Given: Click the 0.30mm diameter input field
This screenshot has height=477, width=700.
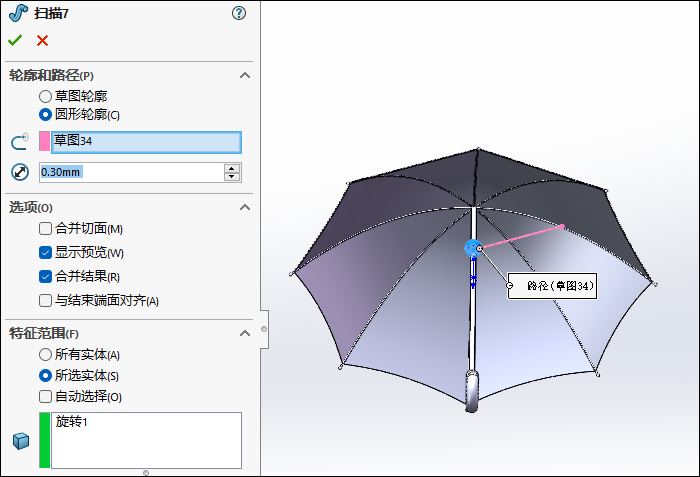Looking at the screenshot, I should (x=132, y=172).
